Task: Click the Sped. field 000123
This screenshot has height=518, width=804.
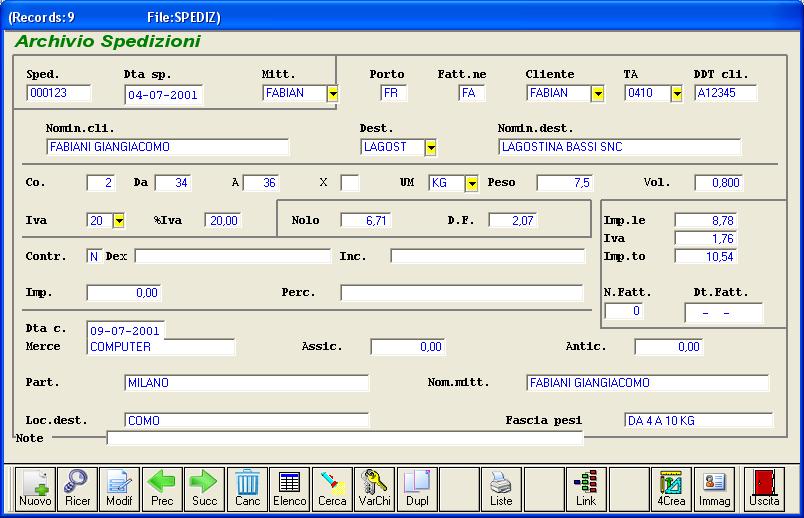Action: coord(58,93)
